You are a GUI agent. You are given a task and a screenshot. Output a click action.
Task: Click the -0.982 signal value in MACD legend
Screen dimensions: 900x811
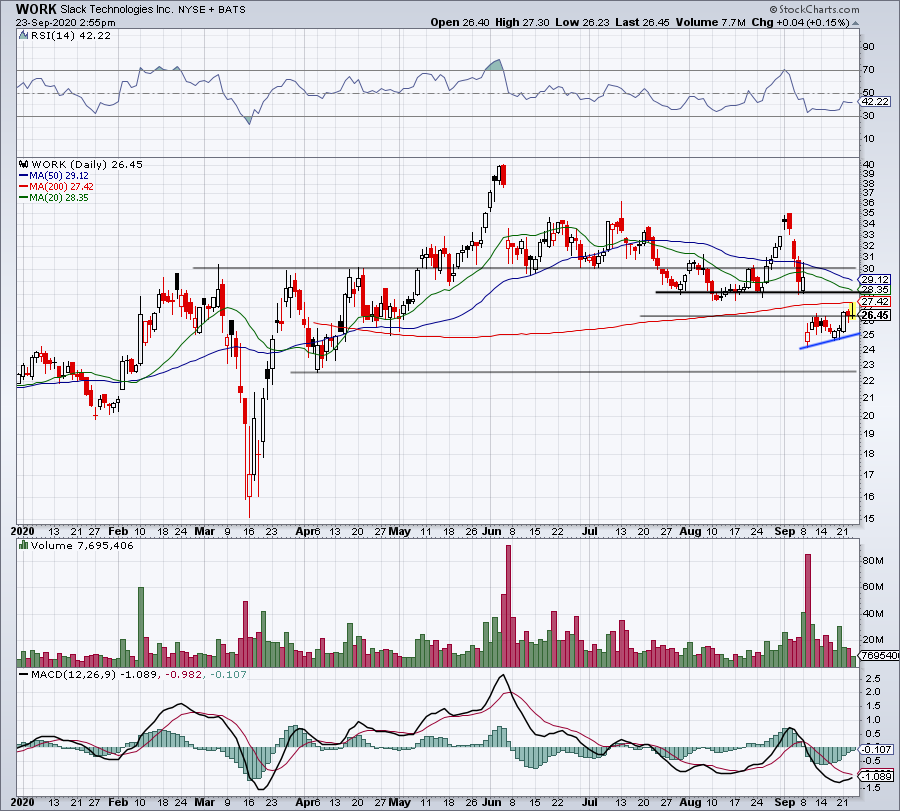point(183,674)
